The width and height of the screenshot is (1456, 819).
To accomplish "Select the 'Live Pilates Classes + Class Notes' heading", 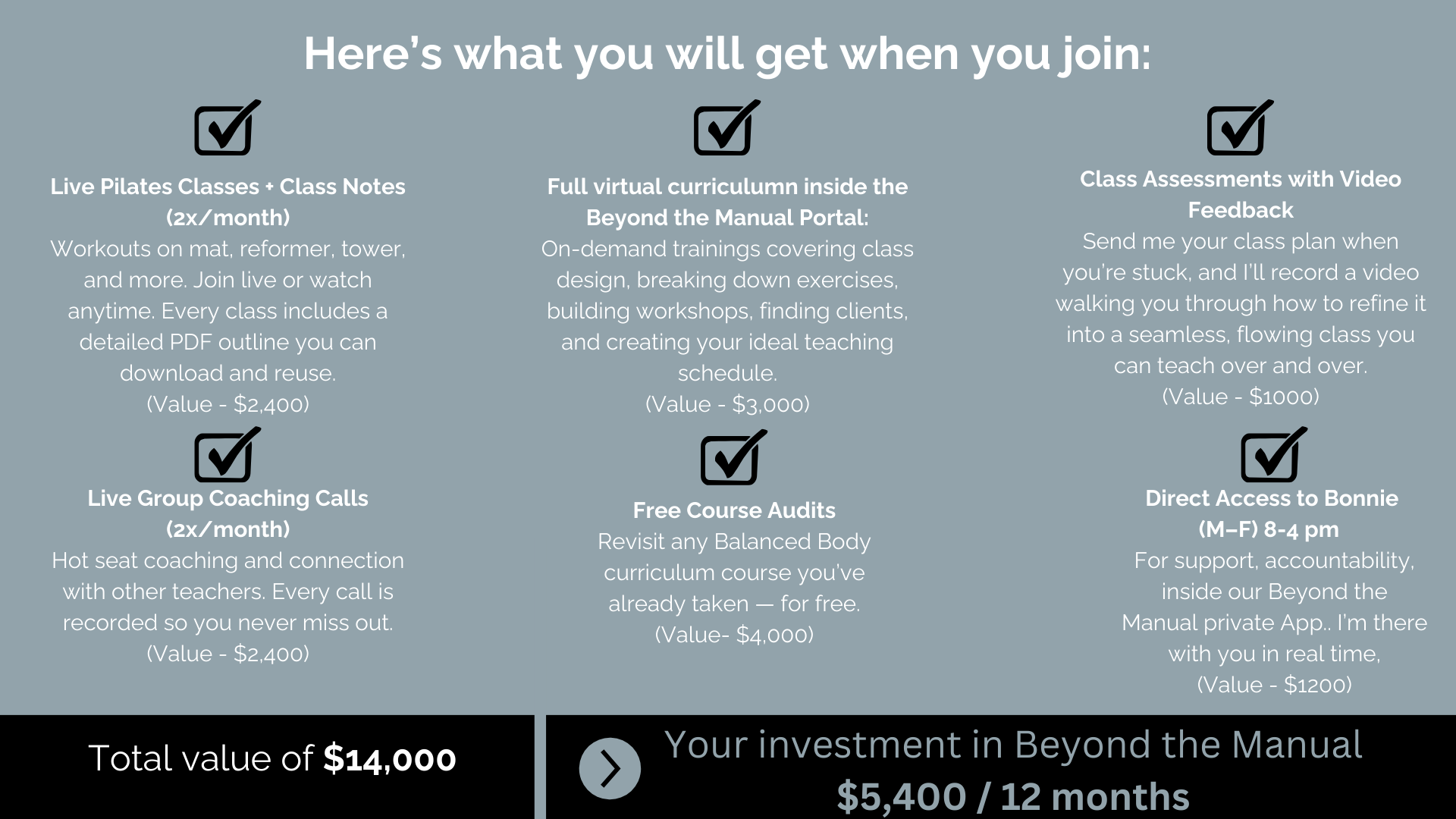I will 227,187.
